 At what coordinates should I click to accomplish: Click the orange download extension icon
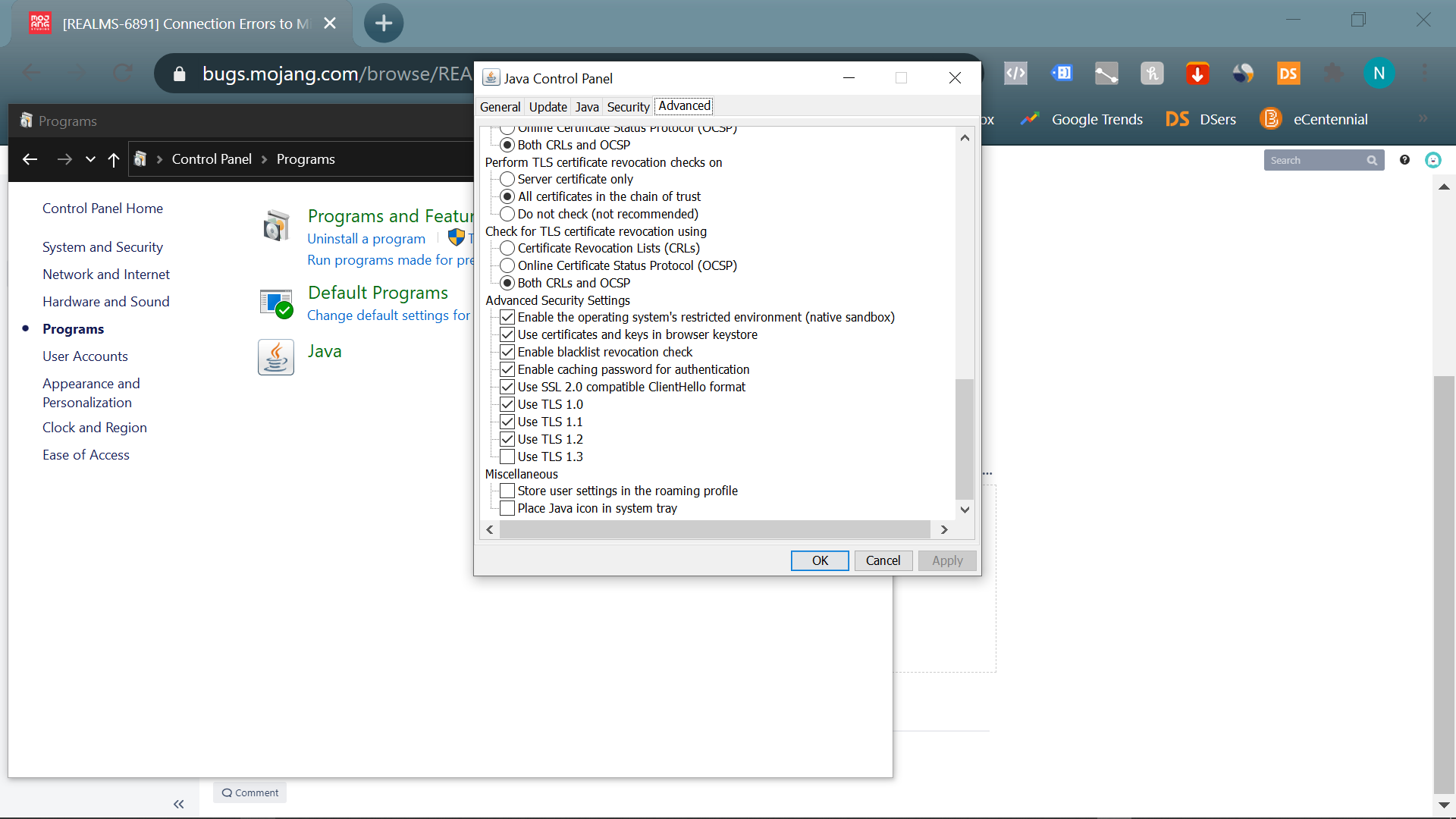click(1197, 74)
